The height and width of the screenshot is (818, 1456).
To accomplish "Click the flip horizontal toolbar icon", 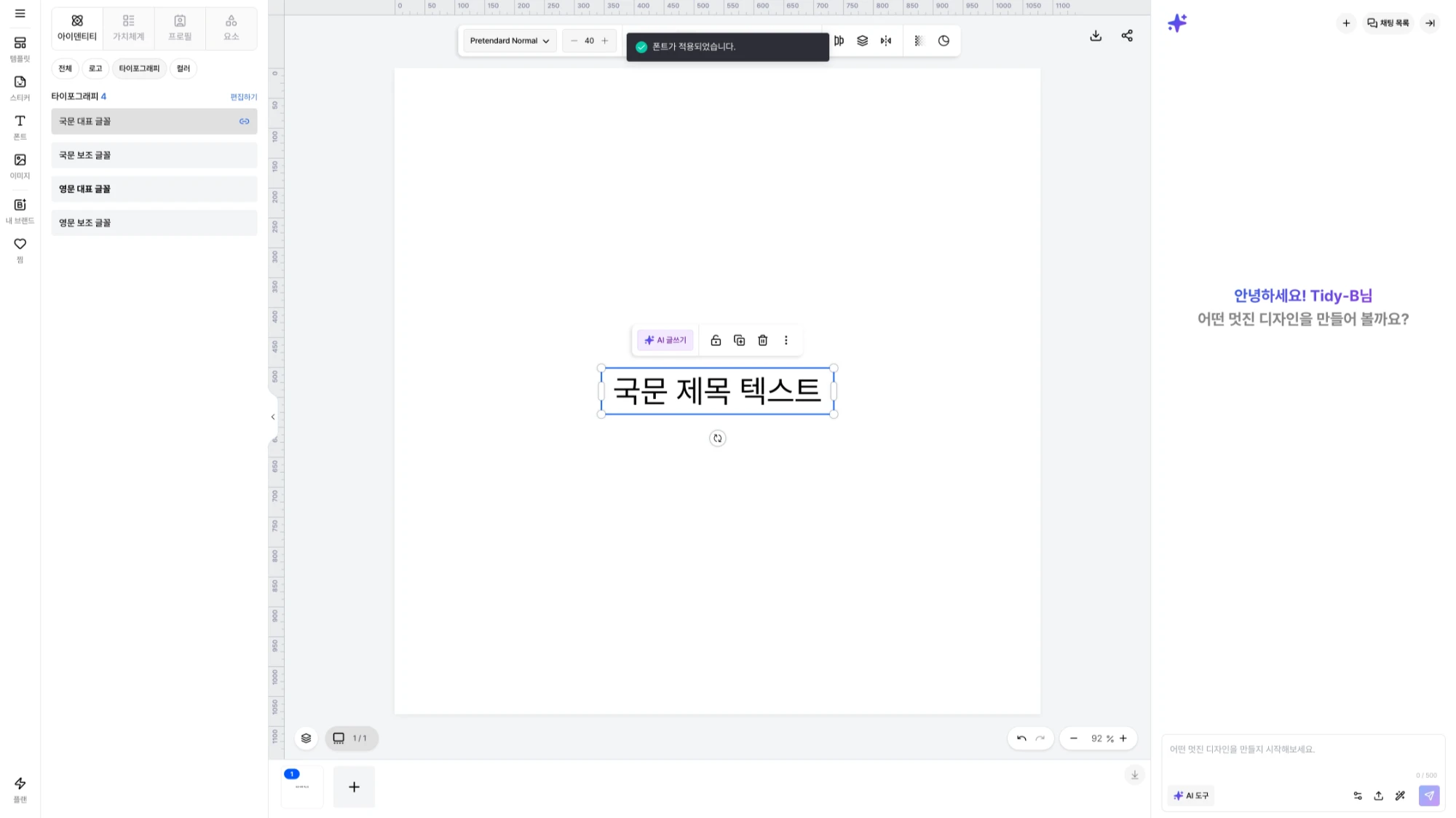I will coord(886,41).
